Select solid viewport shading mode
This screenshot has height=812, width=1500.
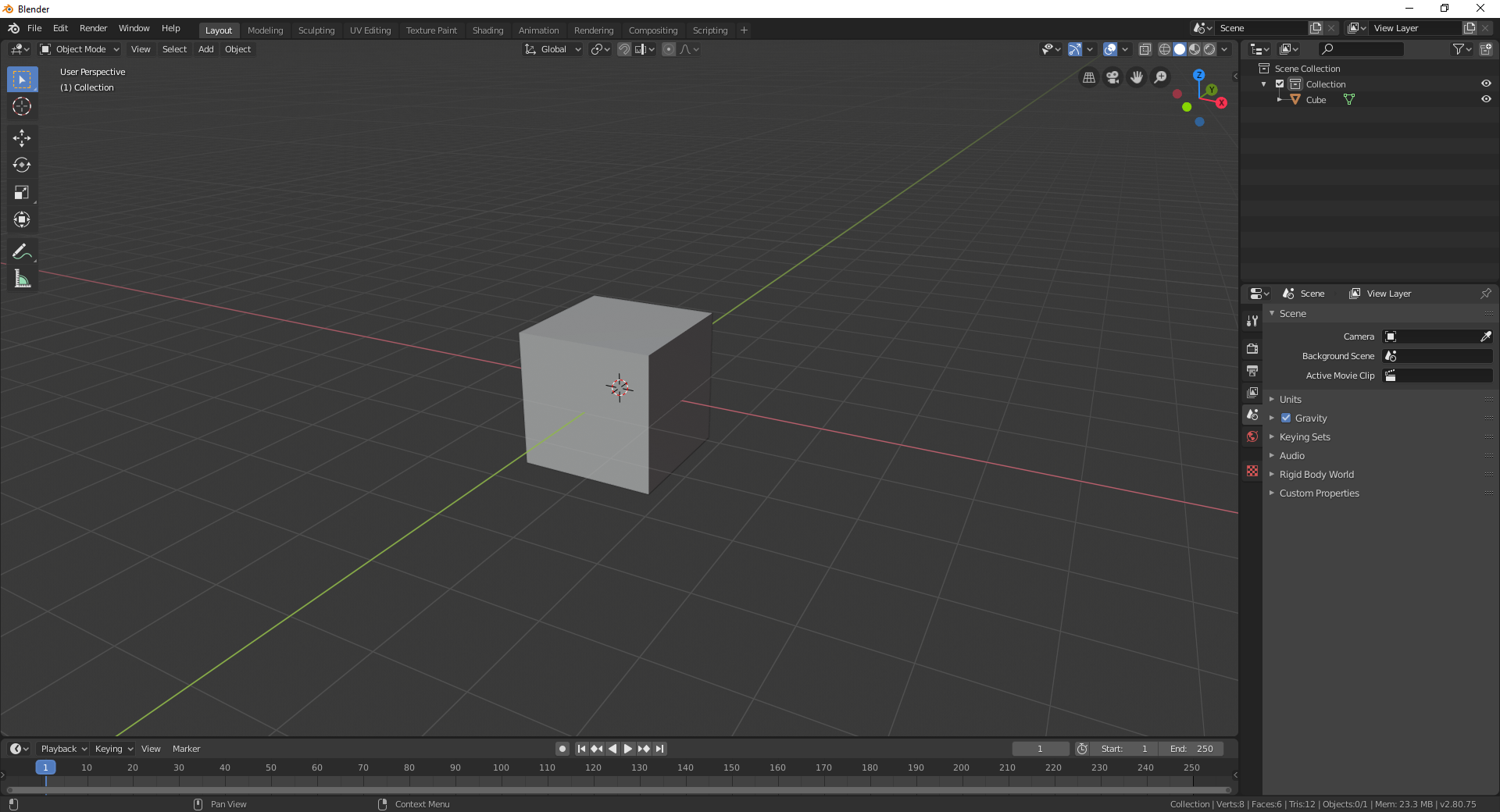pyautogui.click(x=1180, y=49)
